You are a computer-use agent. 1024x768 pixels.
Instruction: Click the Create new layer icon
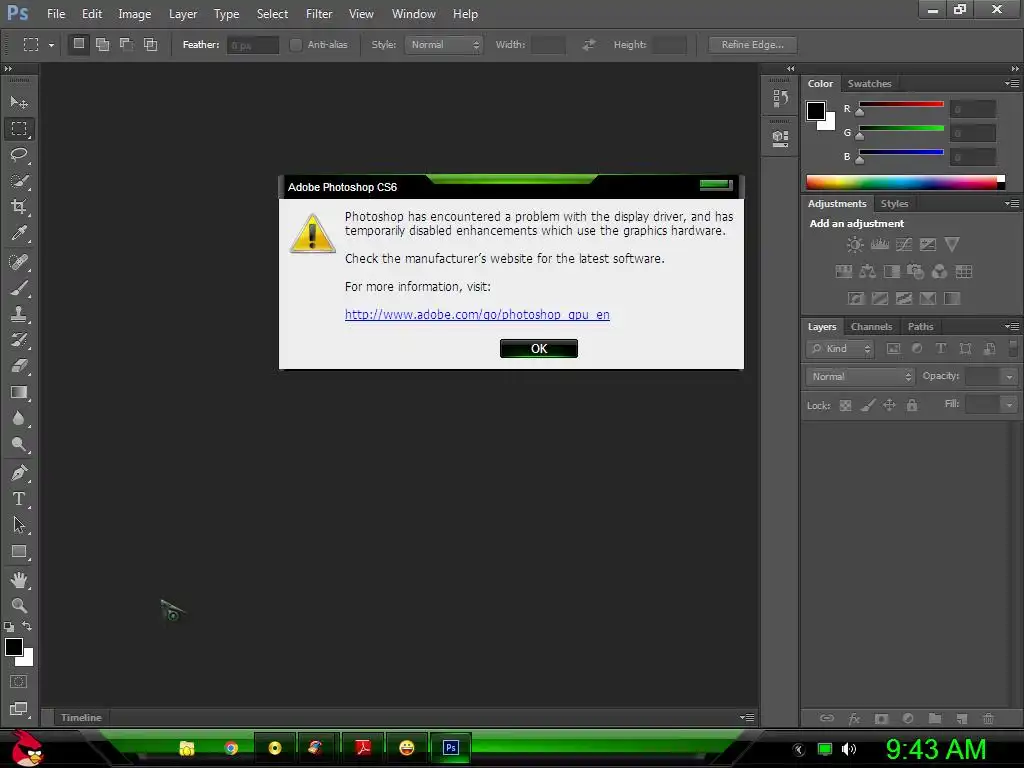pos(961,718)
